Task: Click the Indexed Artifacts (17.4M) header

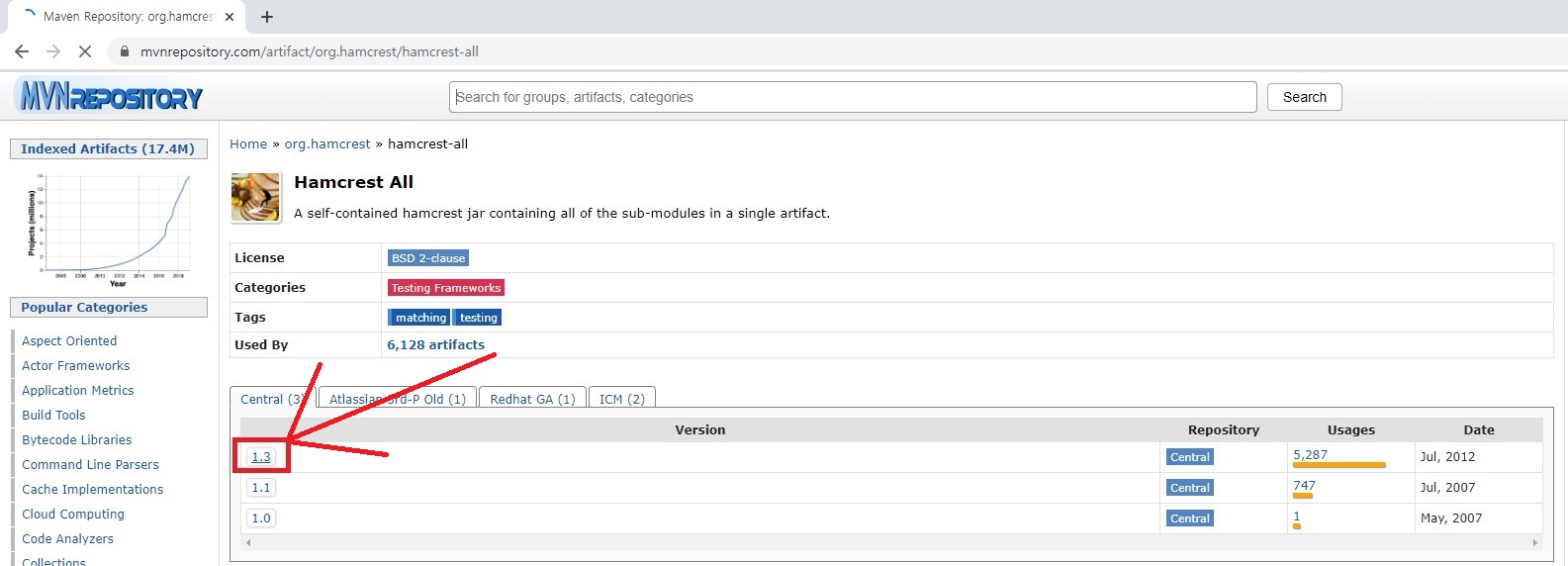Action: (x=108, y=149)
